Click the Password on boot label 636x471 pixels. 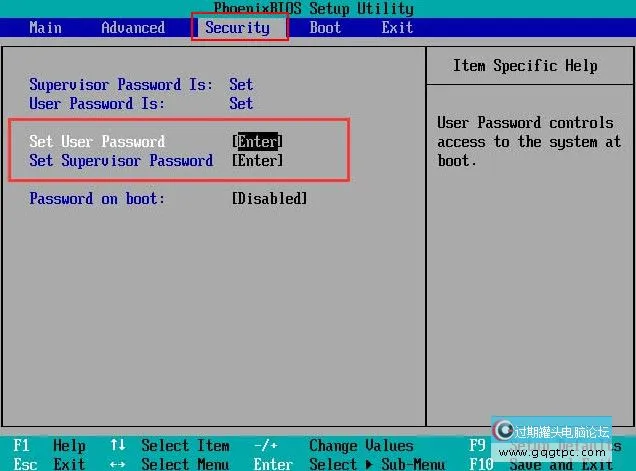[x=97, y=198]
